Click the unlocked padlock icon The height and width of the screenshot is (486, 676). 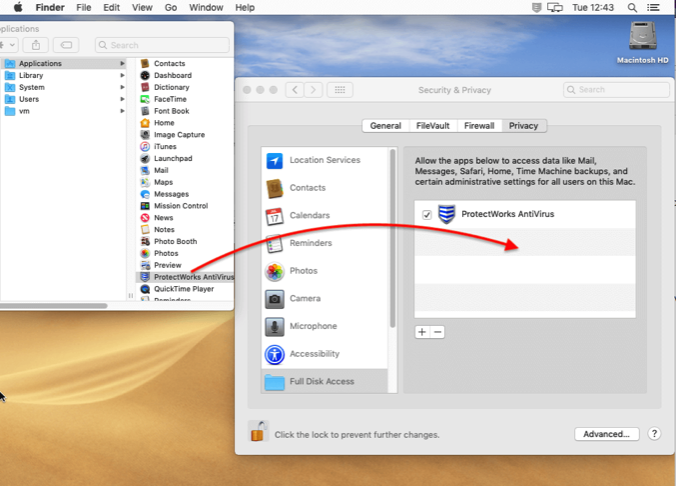(x=258, y=431)
